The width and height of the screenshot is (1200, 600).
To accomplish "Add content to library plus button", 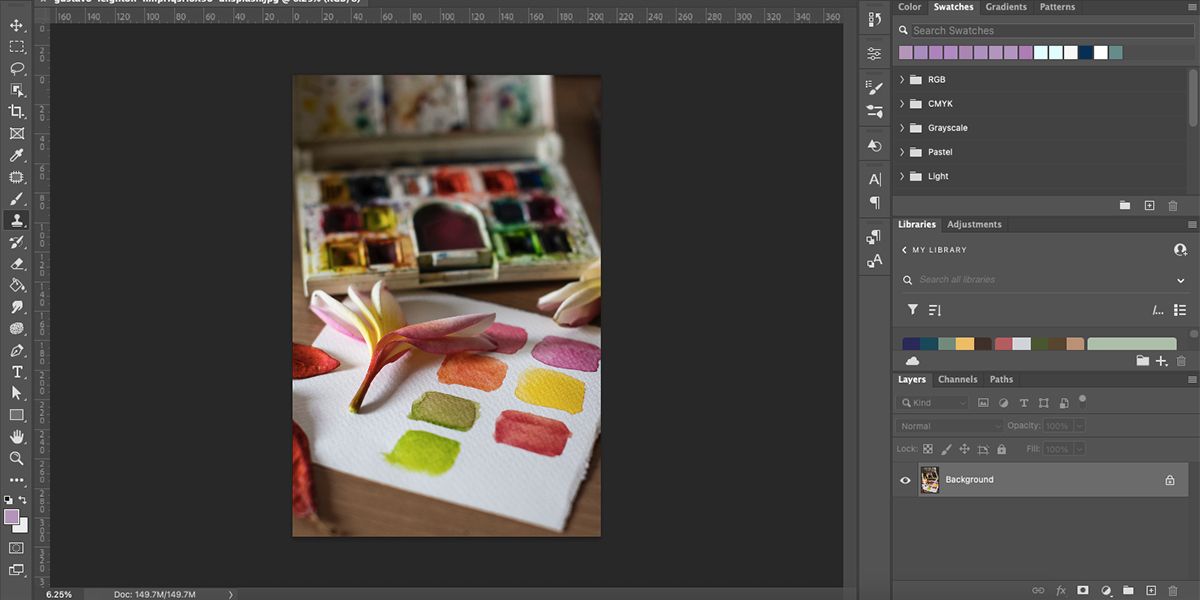I will click(x=1161, y=361).
